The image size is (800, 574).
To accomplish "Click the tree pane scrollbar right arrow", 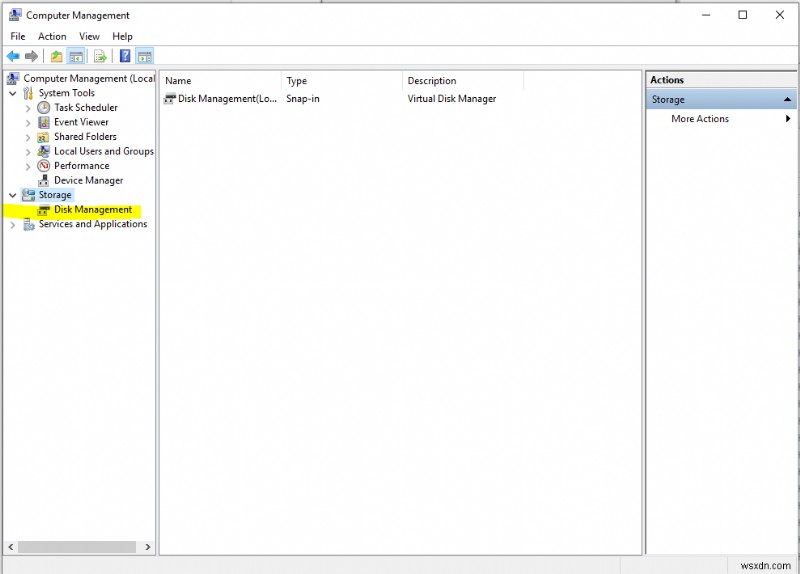I will coord(147,547).
